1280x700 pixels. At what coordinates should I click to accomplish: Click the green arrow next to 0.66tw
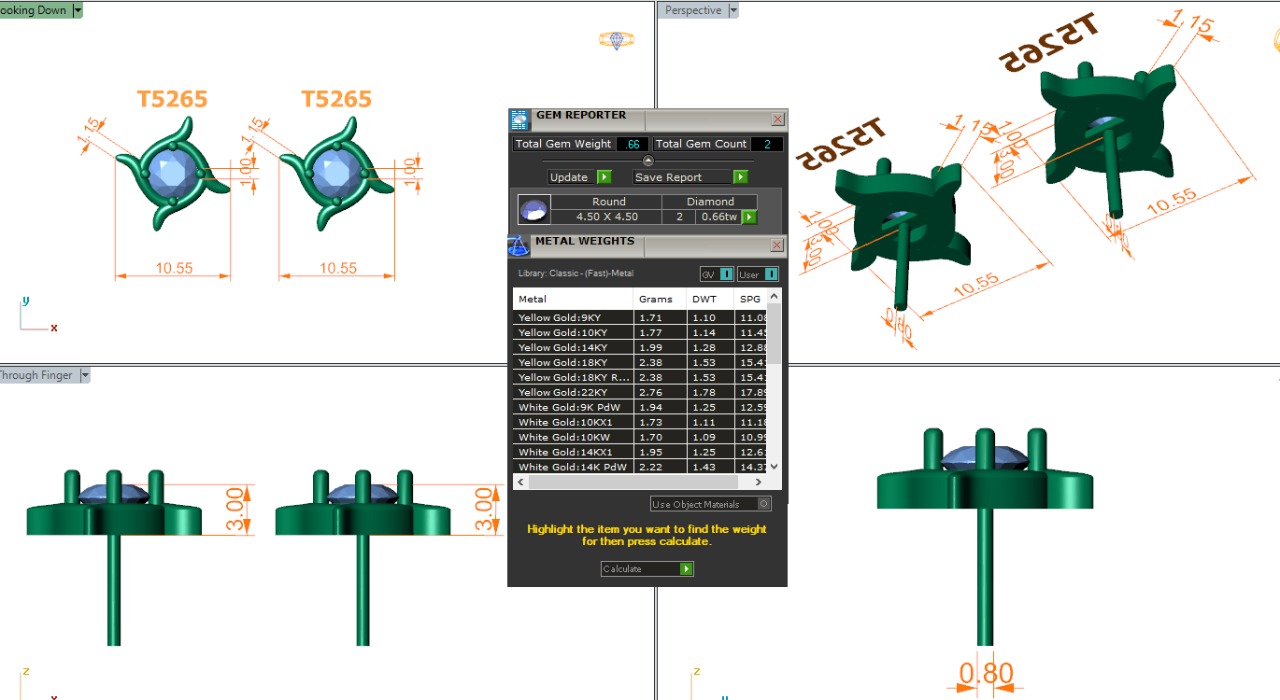click(x=749, y=217)
